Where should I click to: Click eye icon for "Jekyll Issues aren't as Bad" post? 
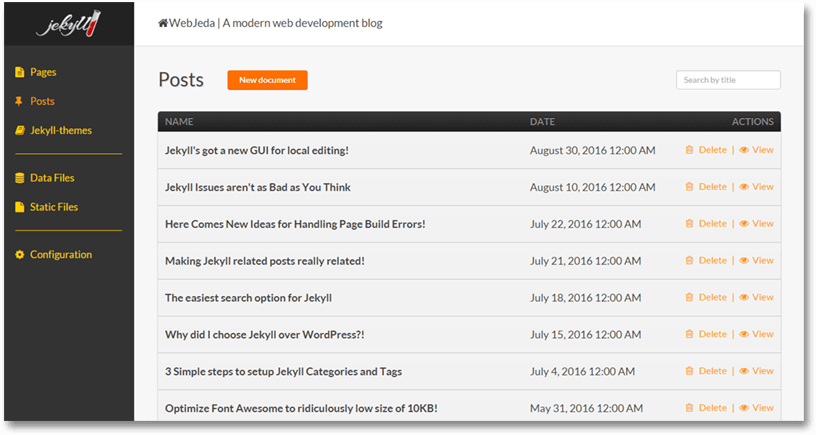(744, 187)
